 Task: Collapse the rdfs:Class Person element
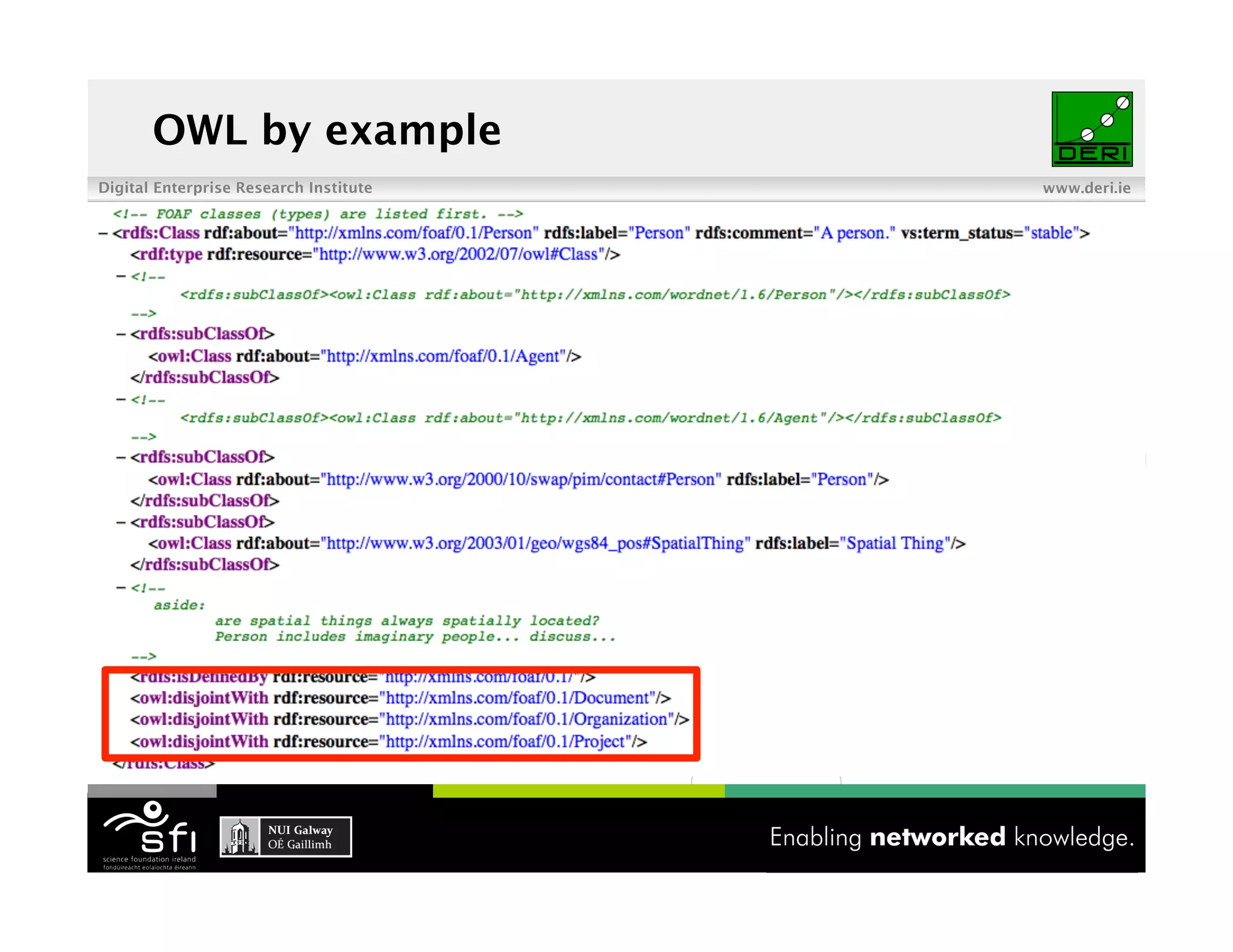pos(103,233)
